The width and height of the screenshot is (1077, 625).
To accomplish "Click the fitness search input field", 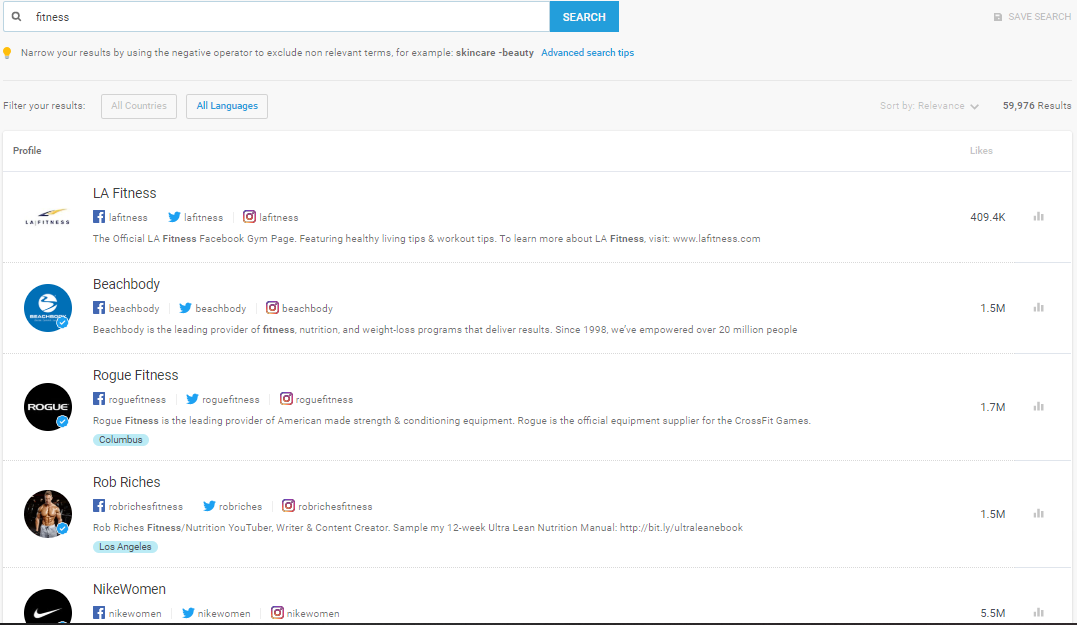I will point(276,16).
